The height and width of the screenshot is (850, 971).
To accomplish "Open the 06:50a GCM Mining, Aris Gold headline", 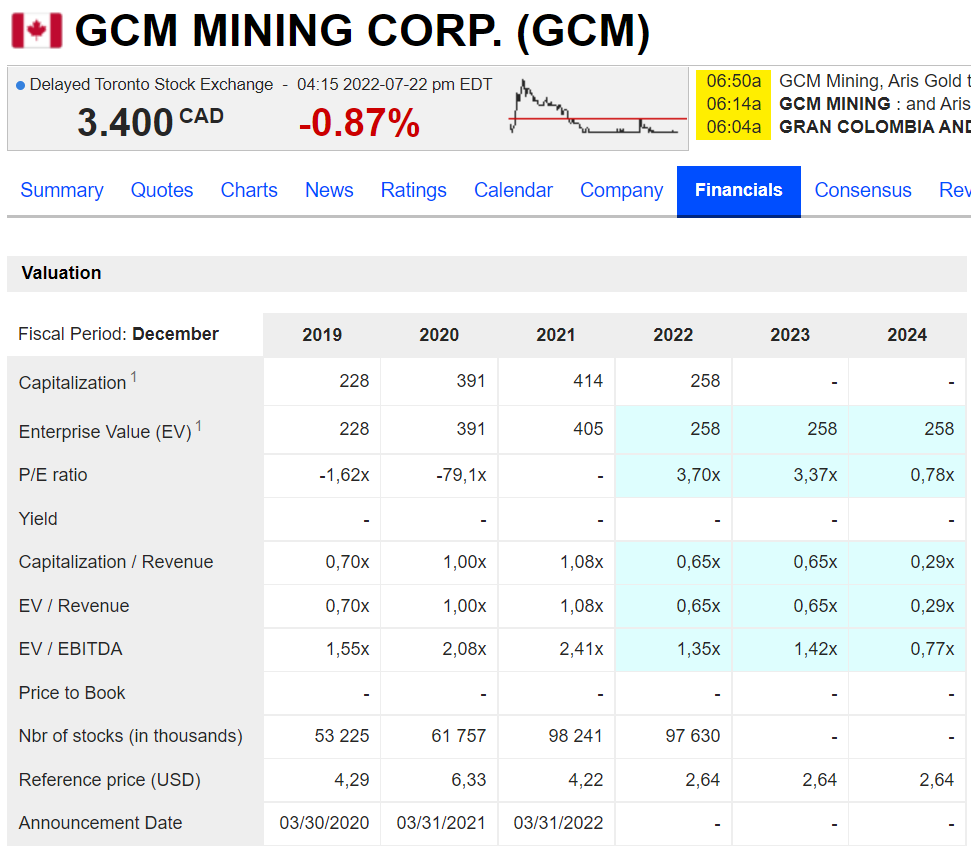I will click(873, 81).
